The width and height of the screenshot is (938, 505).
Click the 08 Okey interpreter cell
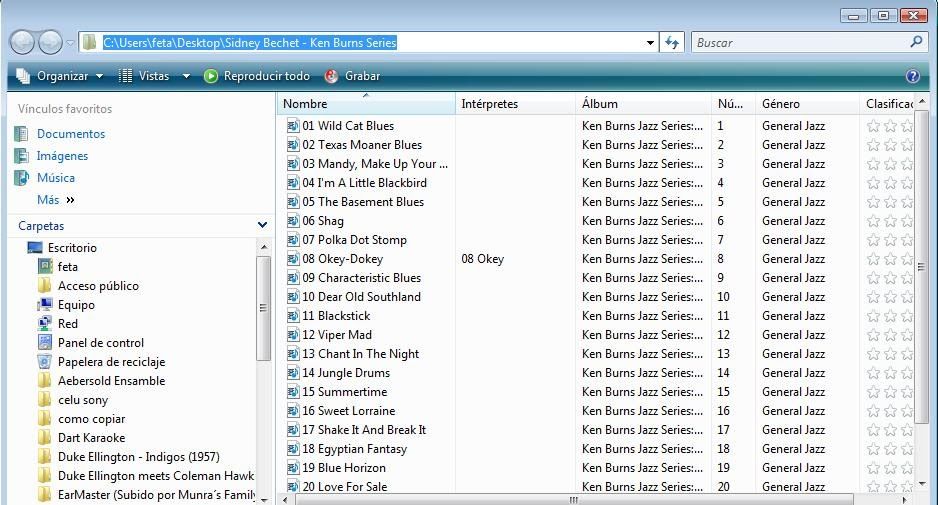(x=483, y=259)
